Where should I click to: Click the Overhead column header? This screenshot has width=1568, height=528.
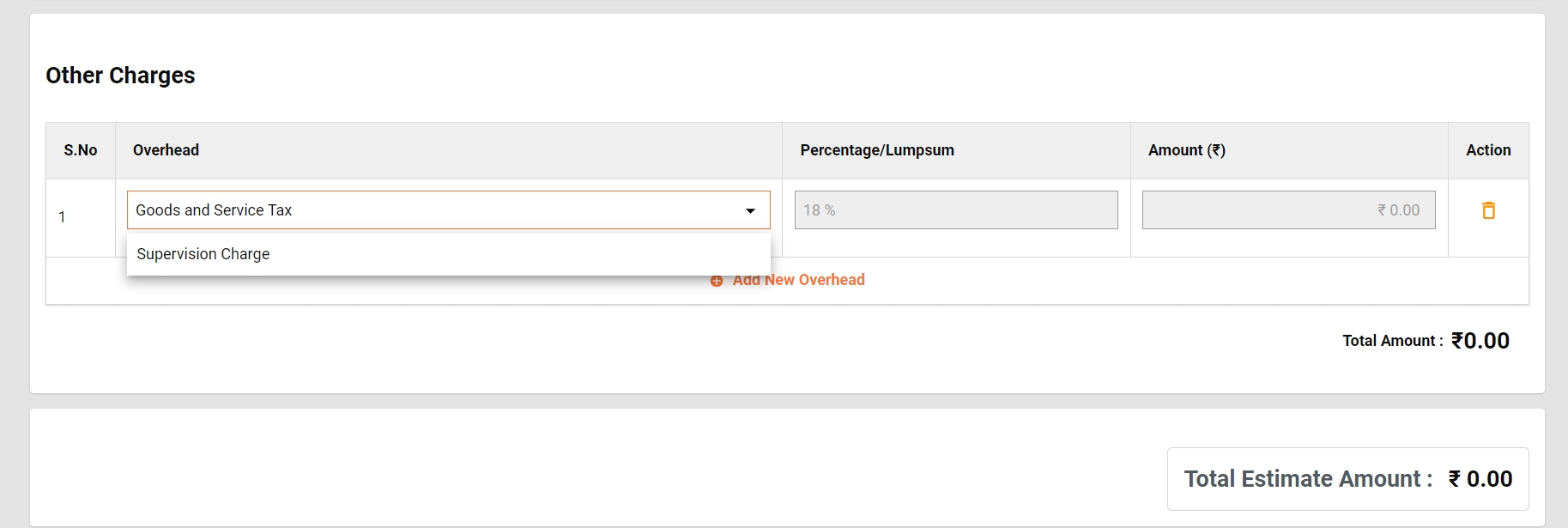point(166,150)
